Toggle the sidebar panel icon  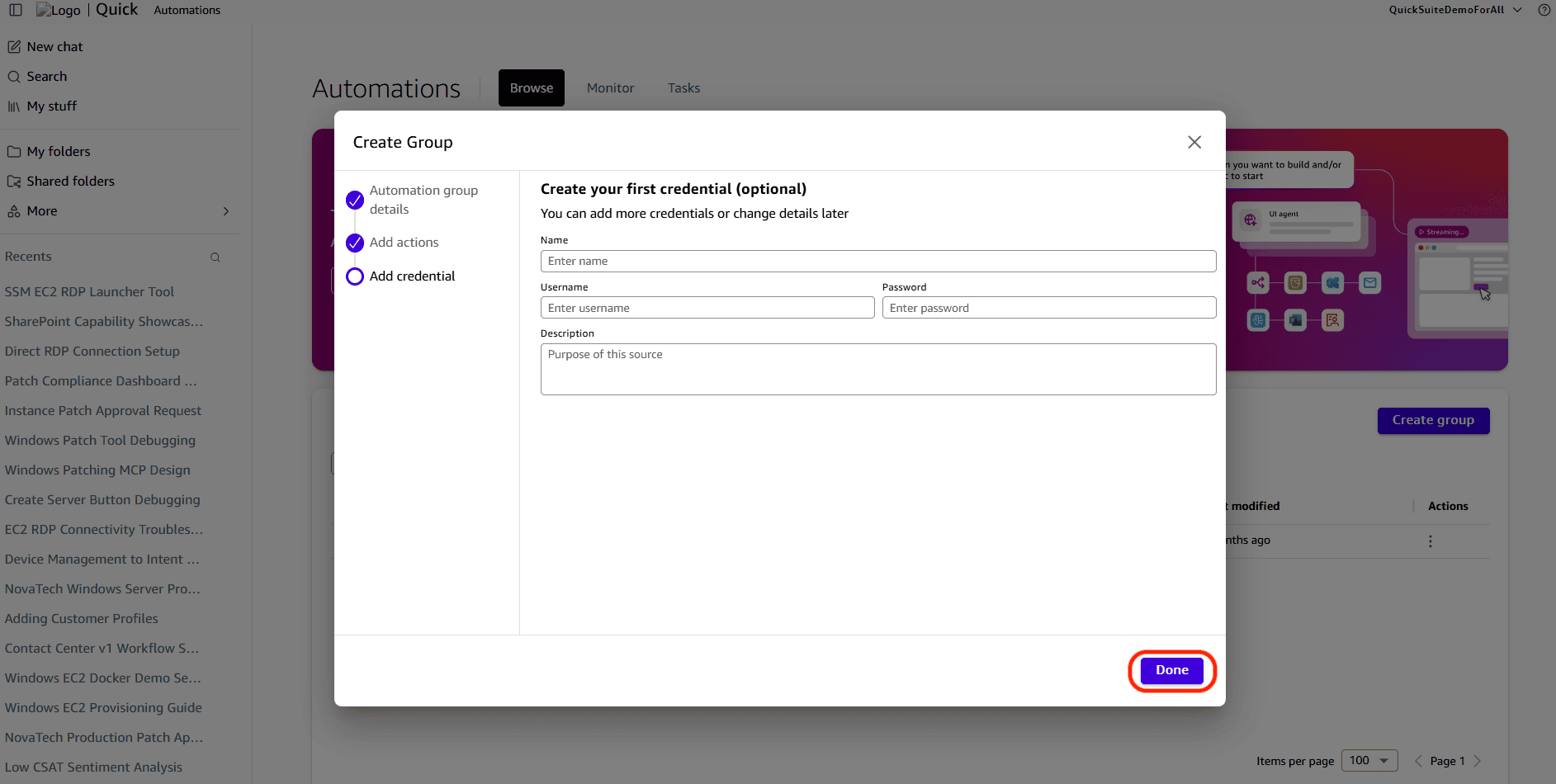click(x=16, y=10)
